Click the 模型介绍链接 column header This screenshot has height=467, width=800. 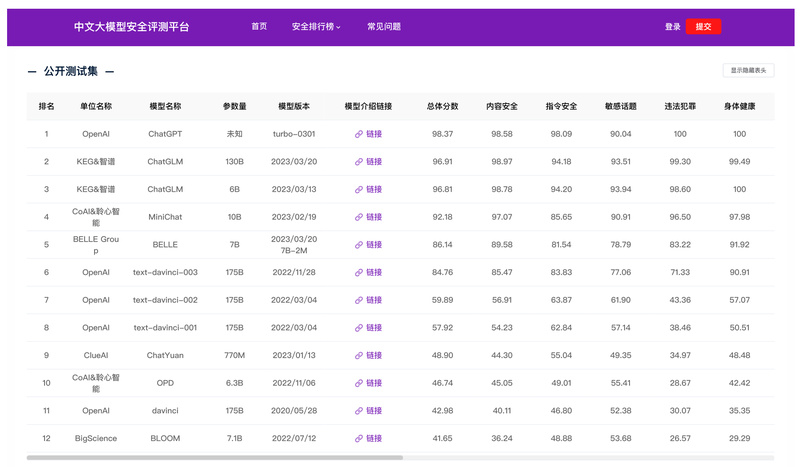pyautogui.click(x=368, y=106)
